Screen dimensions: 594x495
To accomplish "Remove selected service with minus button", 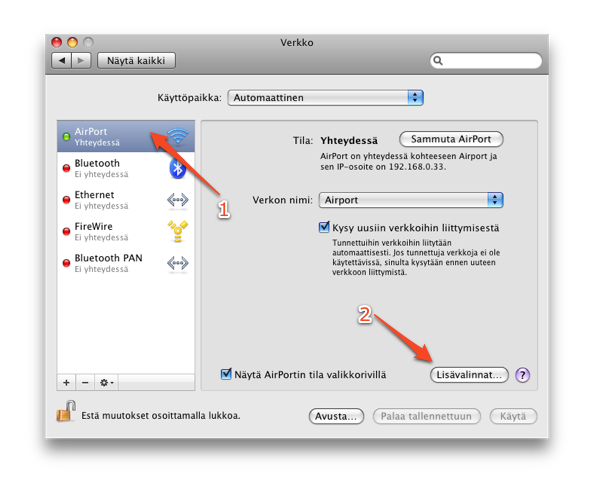I will tap(85, 383).
